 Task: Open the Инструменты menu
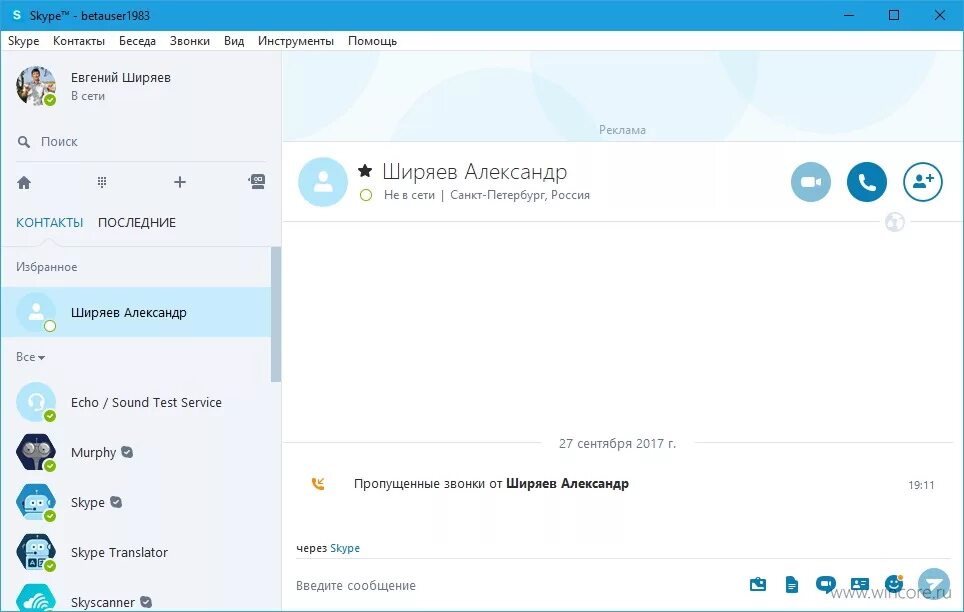(296, 41)
